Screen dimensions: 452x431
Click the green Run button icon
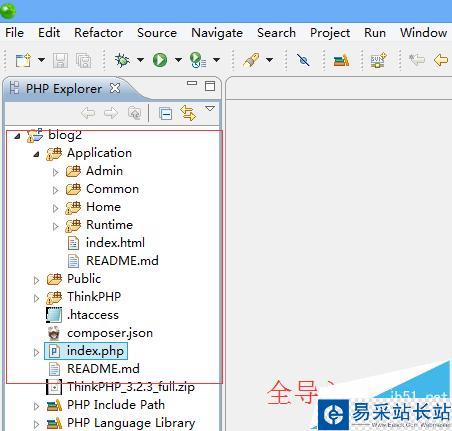point(160,60)
